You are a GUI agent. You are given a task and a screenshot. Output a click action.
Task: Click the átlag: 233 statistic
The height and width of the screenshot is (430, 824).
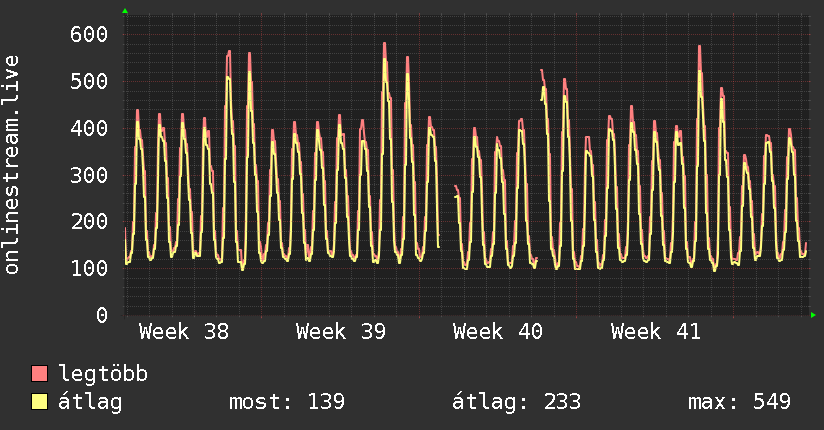(517, 402)
